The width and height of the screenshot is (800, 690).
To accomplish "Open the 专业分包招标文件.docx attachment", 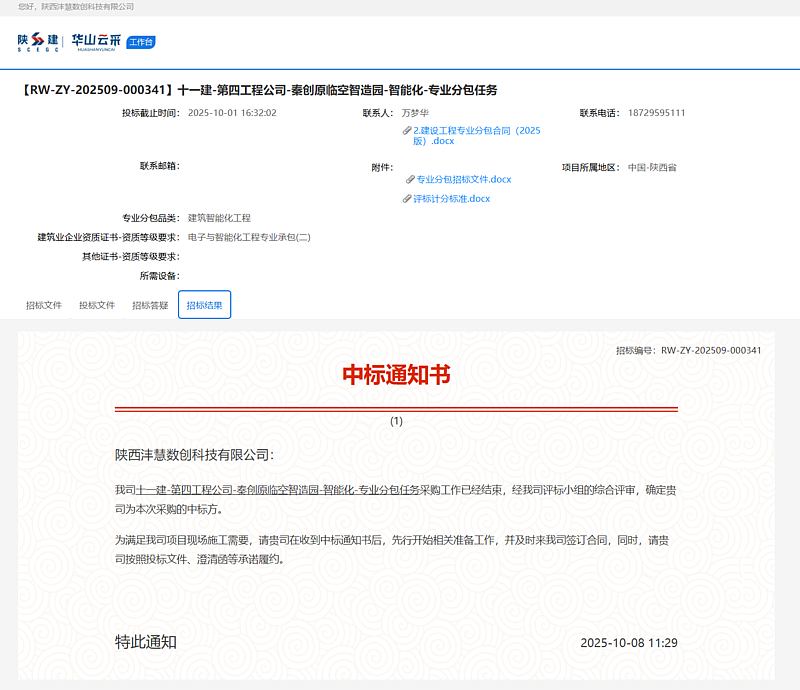I will pos(463,180).
